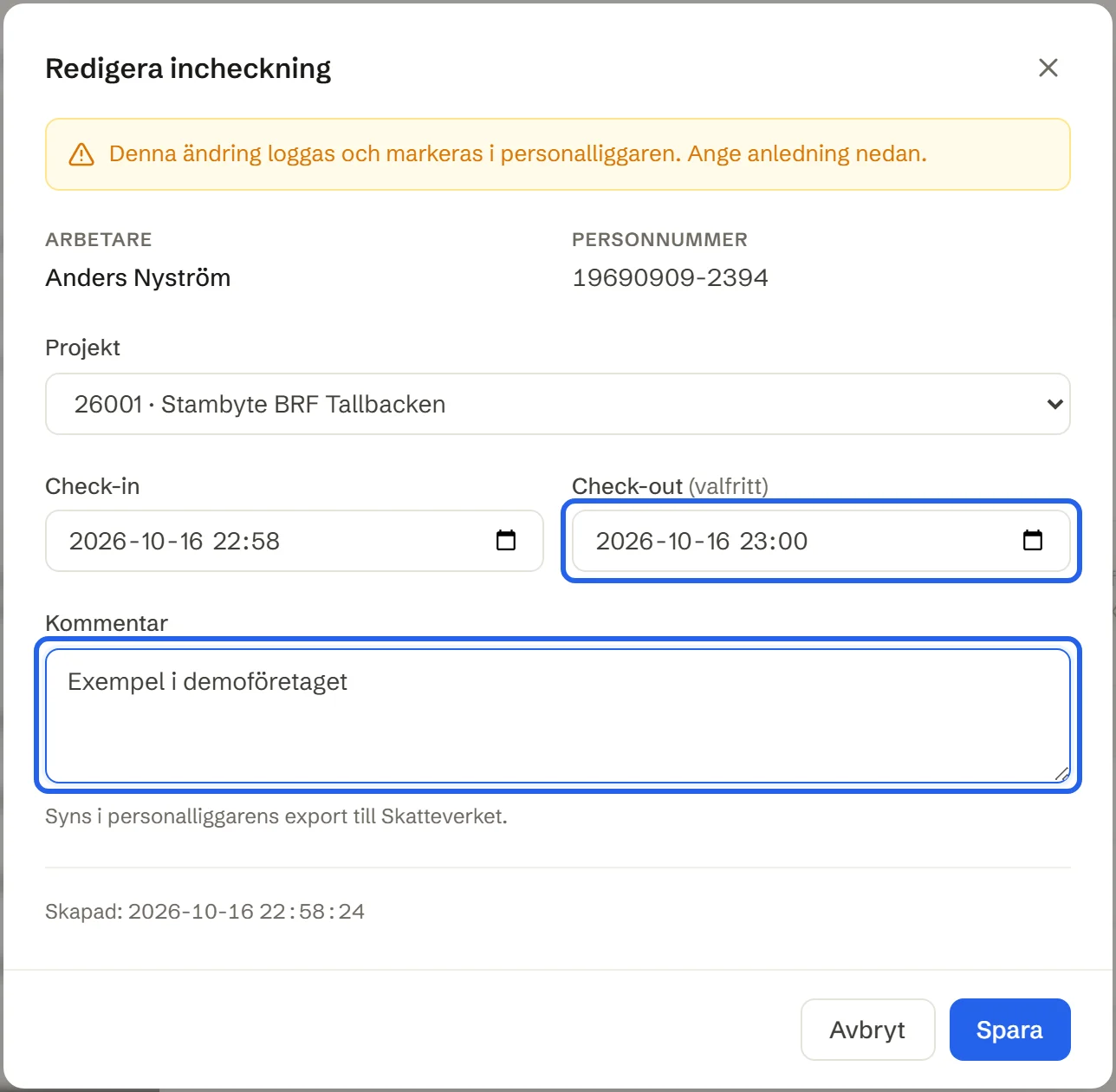Click the Check-out date-time field
The height and width of the screenshot is (1092, 1116).
point(821,541)
